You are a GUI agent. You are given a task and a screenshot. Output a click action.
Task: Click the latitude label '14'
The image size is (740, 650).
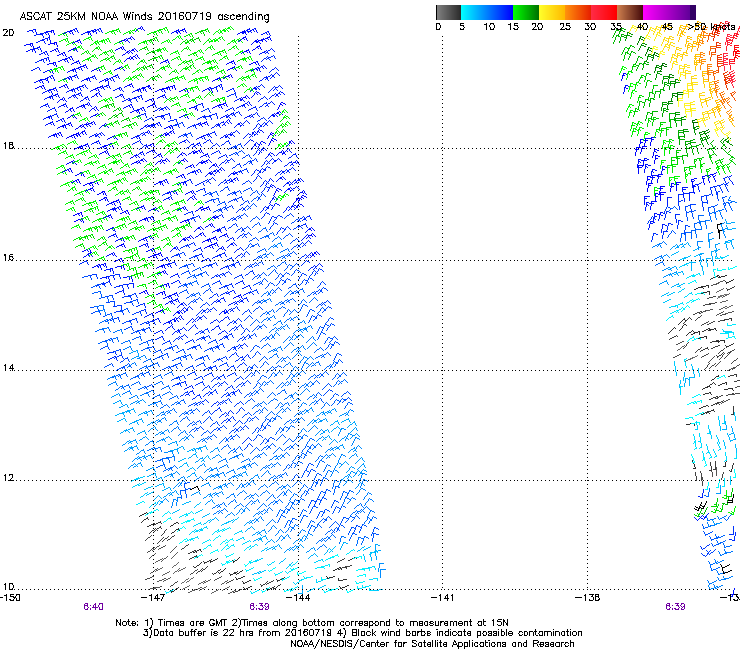tap(8, 368)
